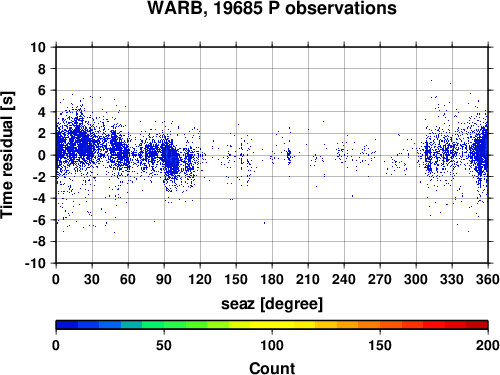Click the dense data cluster near 95 degrees

pyautogui.click(x=171, y=158)
